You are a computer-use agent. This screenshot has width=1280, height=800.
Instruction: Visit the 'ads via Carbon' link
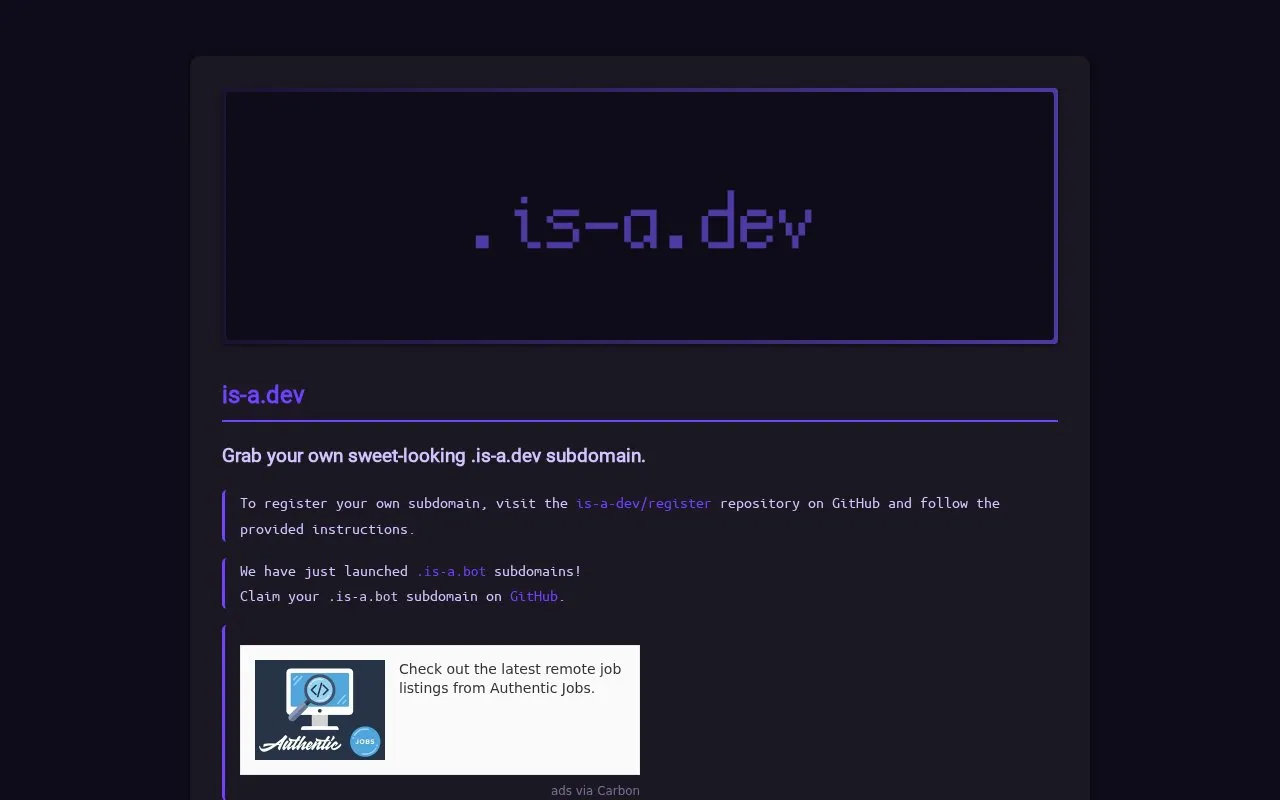(595, 790)
